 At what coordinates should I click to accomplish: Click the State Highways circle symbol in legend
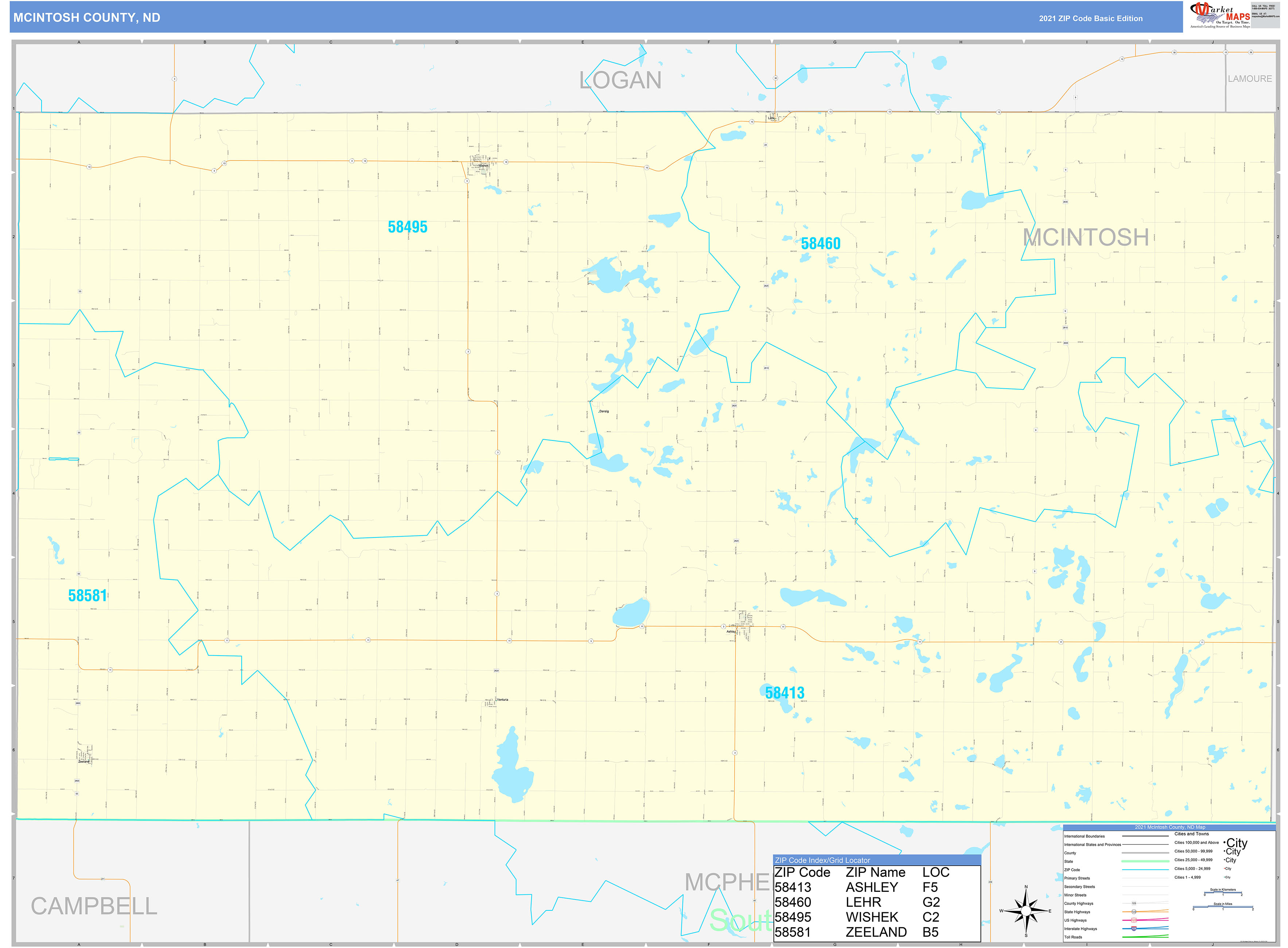tap(1134, 912)
